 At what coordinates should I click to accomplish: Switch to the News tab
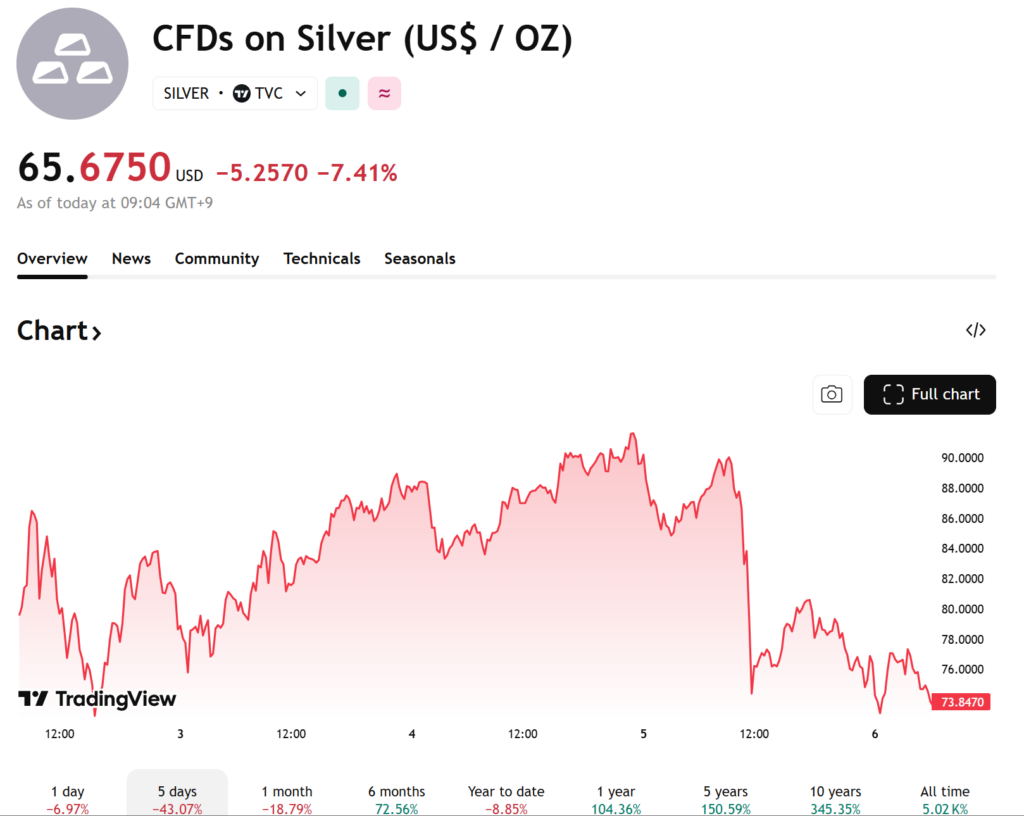(131, 258)
